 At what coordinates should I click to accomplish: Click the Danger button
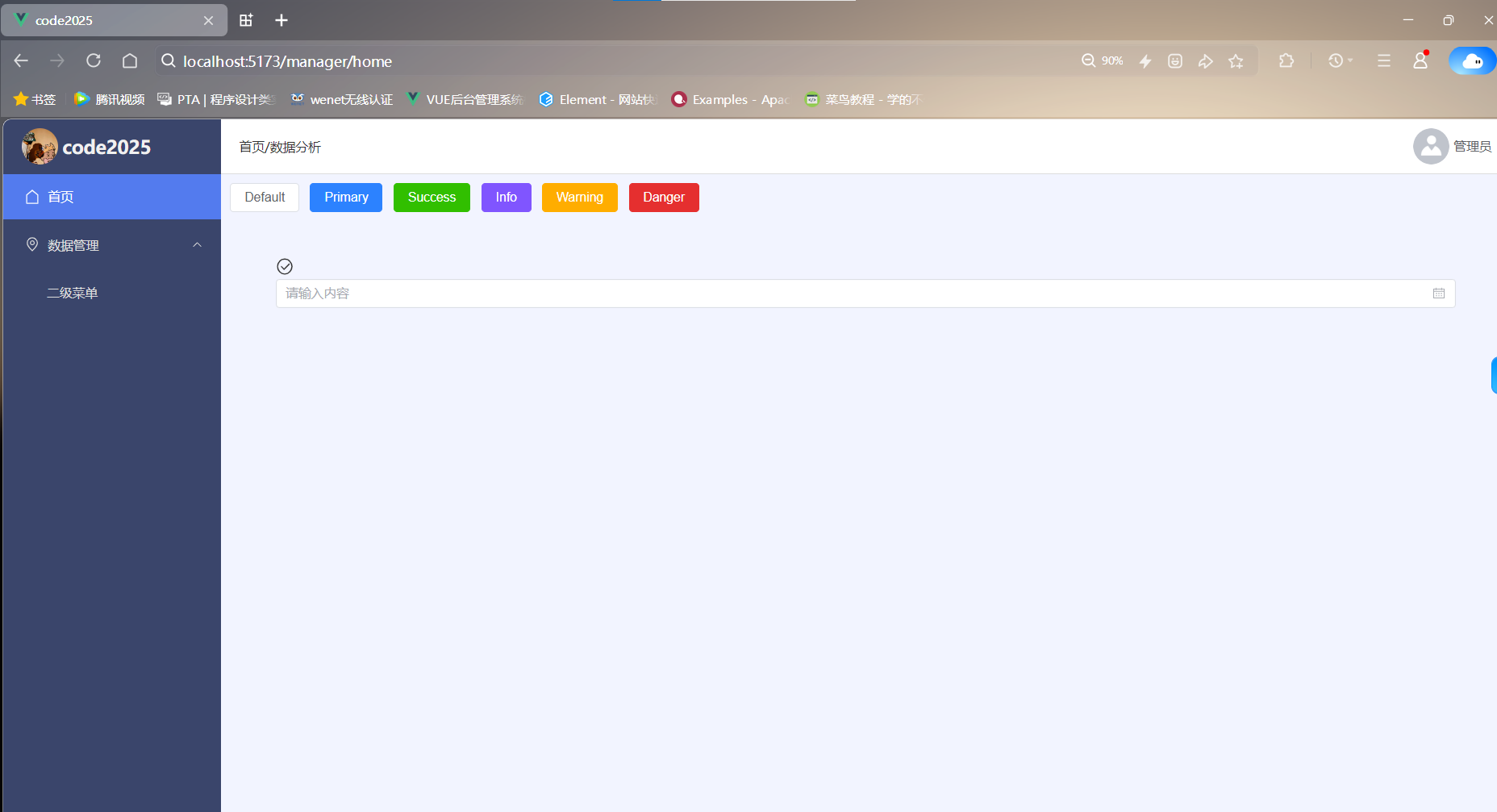pos(663,197)
